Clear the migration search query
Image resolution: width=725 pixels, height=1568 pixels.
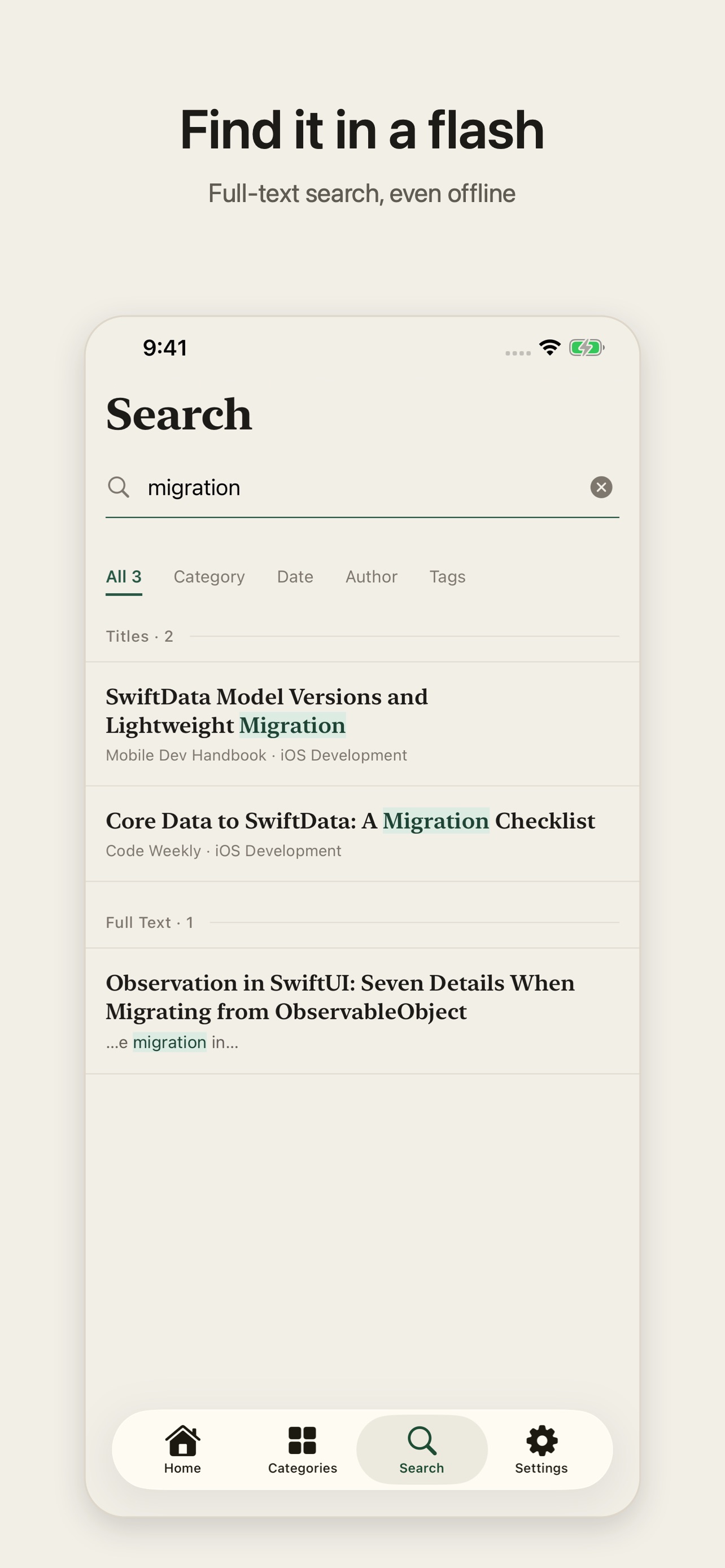pos(601,487)
